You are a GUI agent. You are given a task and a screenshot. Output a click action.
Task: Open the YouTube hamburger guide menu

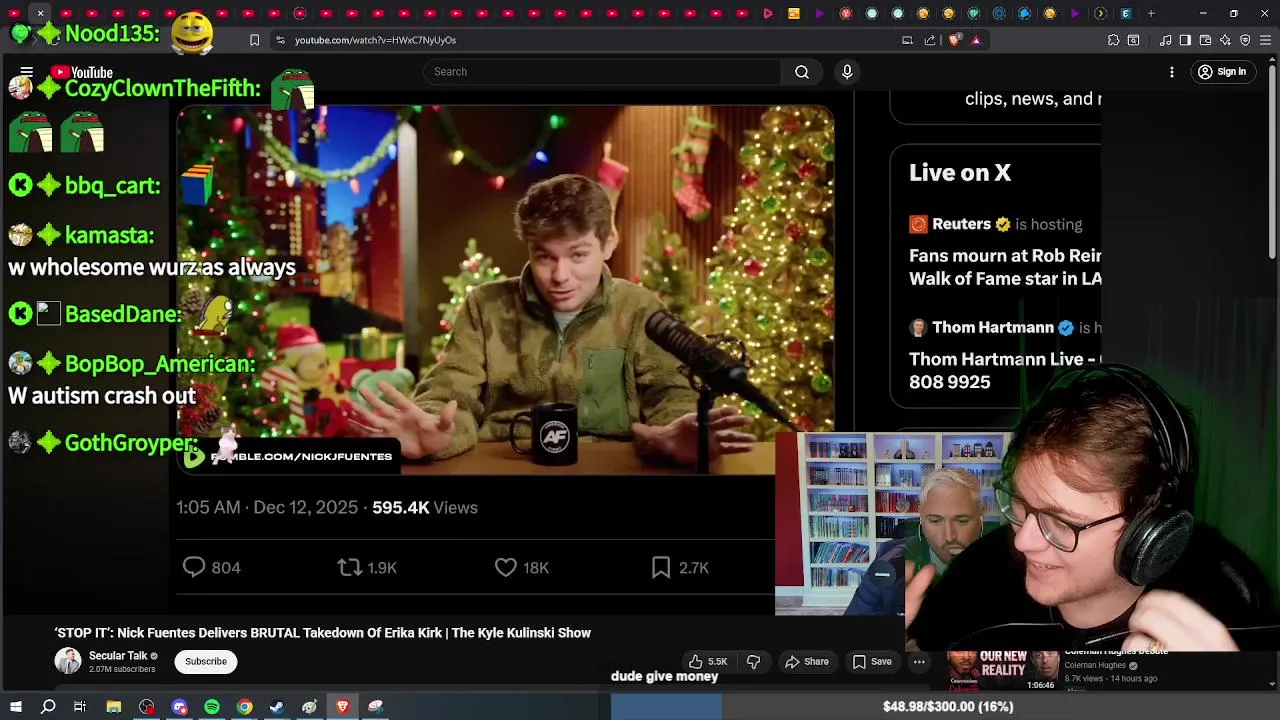point(27,72)
